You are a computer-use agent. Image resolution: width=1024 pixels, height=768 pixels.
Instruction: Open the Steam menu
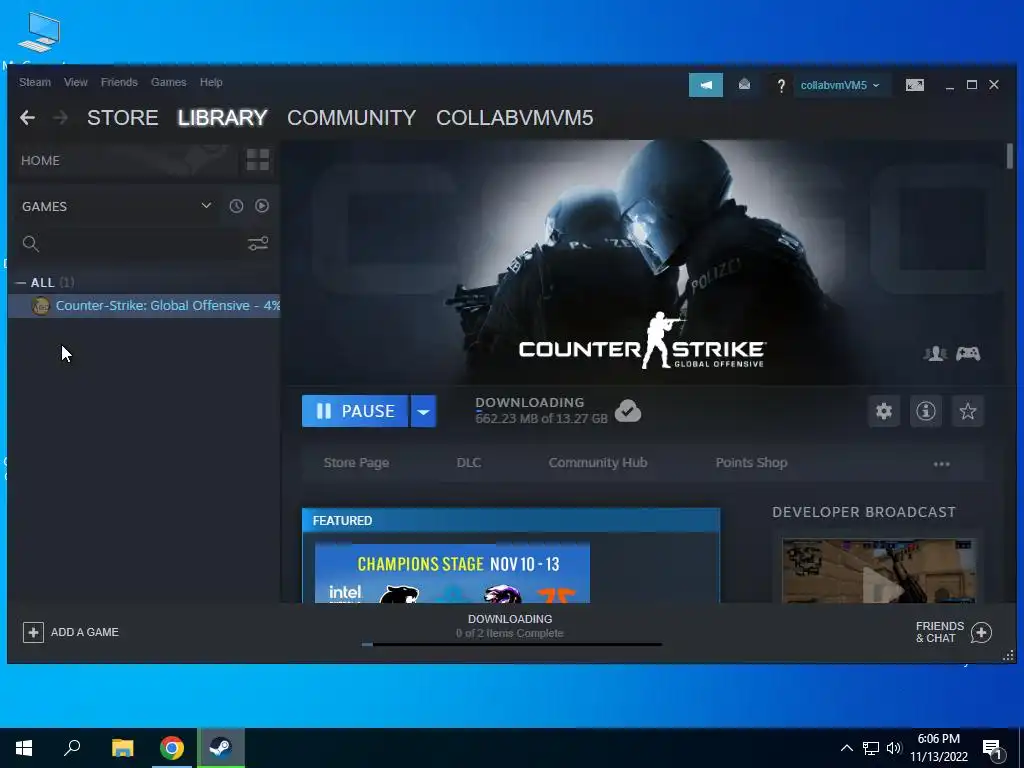click(x=35, y=82)
